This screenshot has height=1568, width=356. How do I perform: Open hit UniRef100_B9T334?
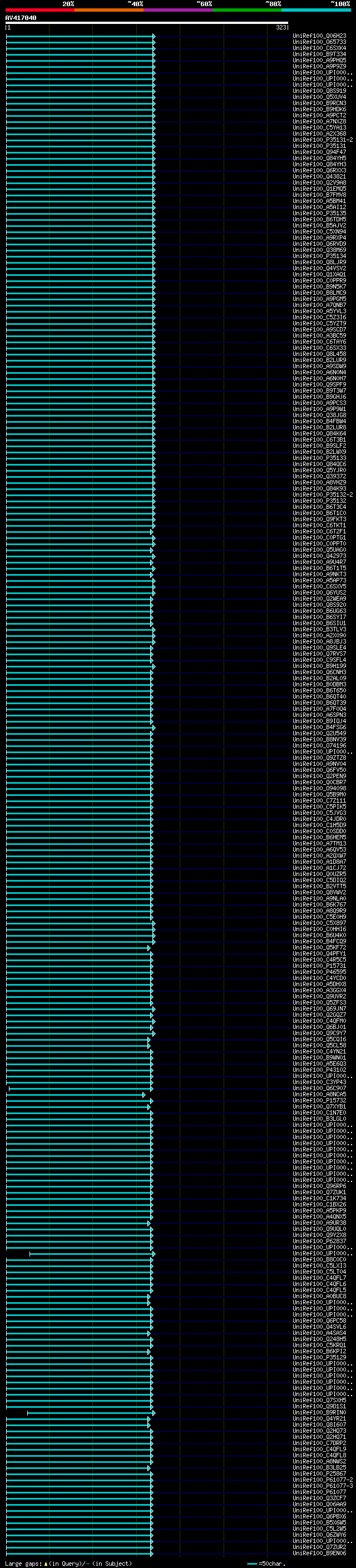point(319,54)
